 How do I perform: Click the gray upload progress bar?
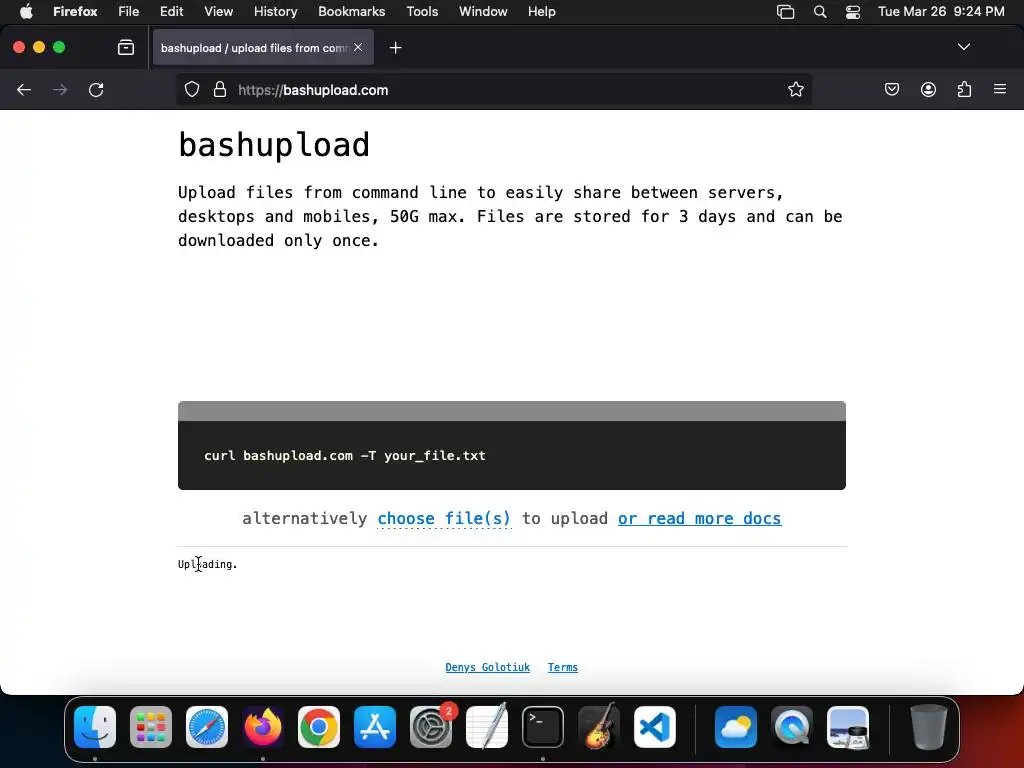coord(512,411)
